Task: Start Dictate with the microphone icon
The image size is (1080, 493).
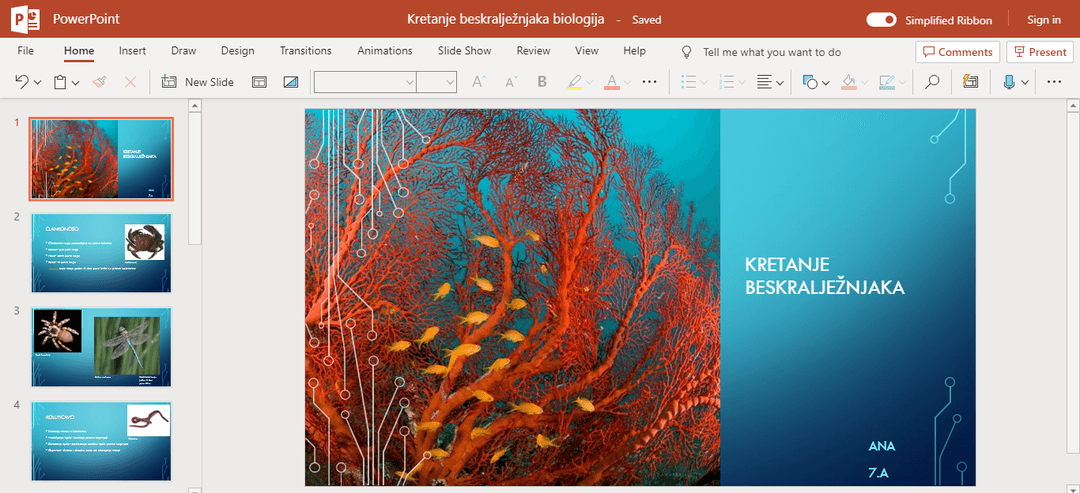Action: (1009, 82)
